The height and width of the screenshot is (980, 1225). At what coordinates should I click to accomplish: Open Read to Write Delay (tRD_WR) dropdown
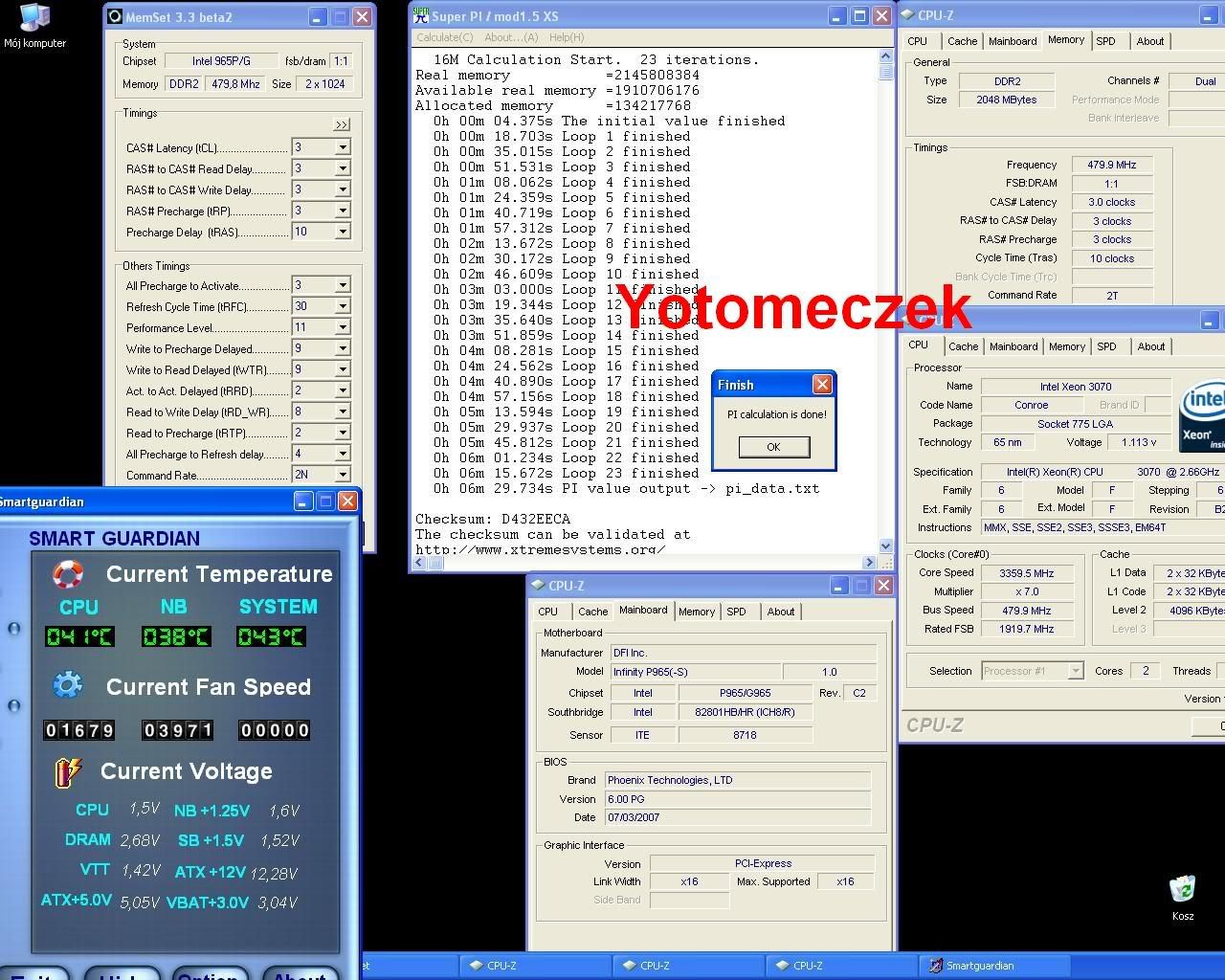[342, 412]
